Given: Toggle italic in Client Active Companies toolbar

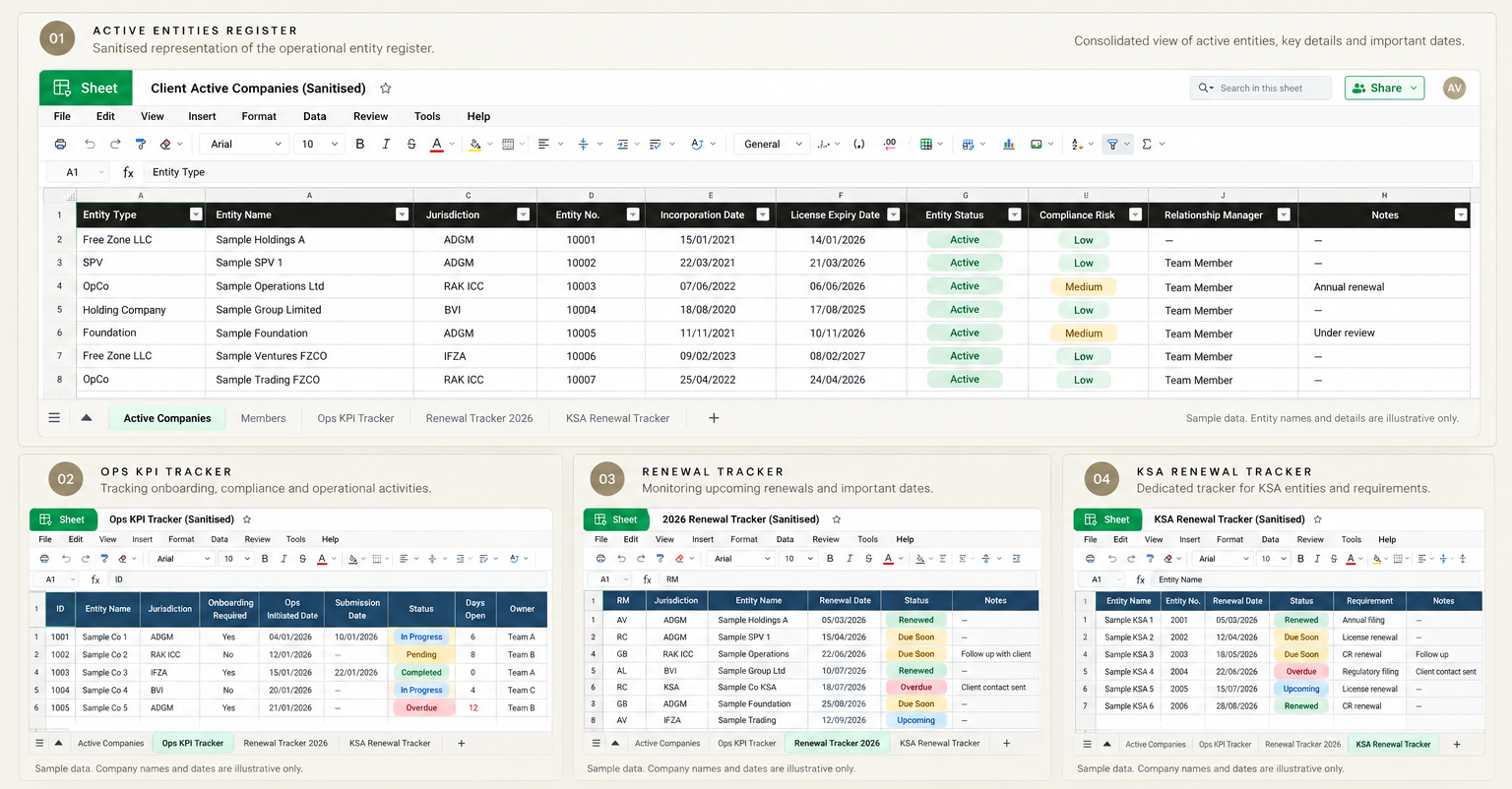Looking at the screenshot, I should click(386, 144).
